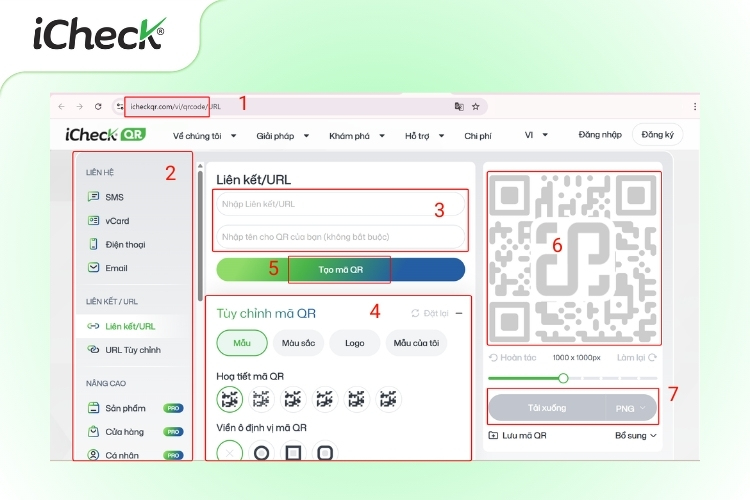
Task: Select the rounded-square locator frame option
Action: pyautogui.click(x=325, y=452)
